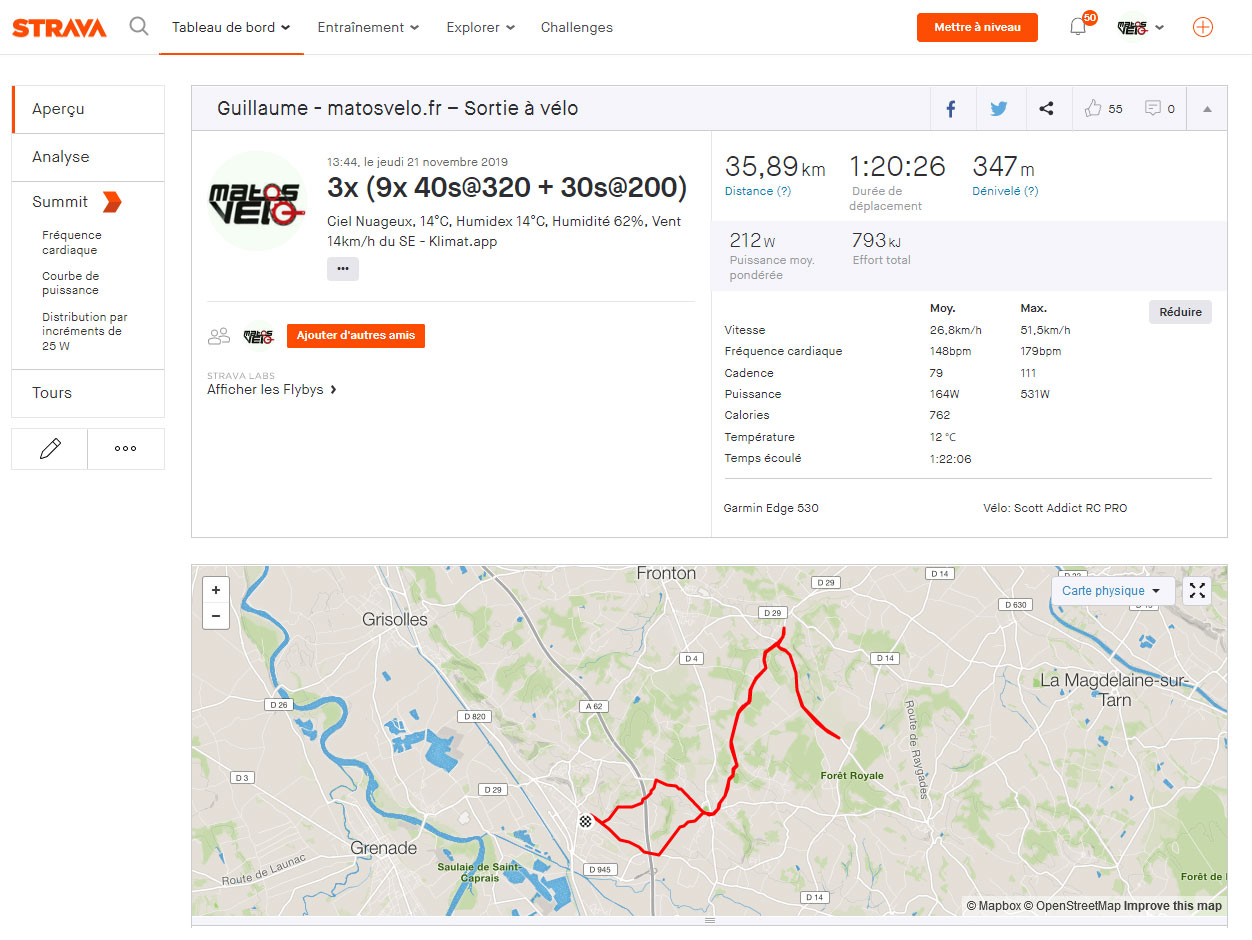1252x940 pixels.
Task: Edit activity with pencil icon
Action: (x=50, y=449)
